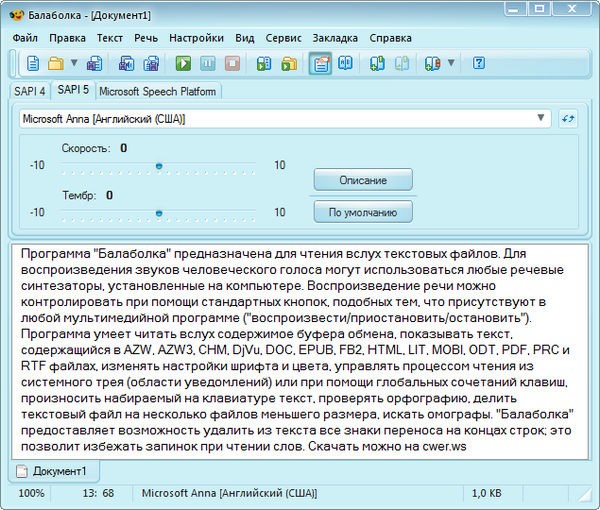Screen dimensions: 600x510
Task: Click the New document toolbar icon
Action: click(33, 64)
